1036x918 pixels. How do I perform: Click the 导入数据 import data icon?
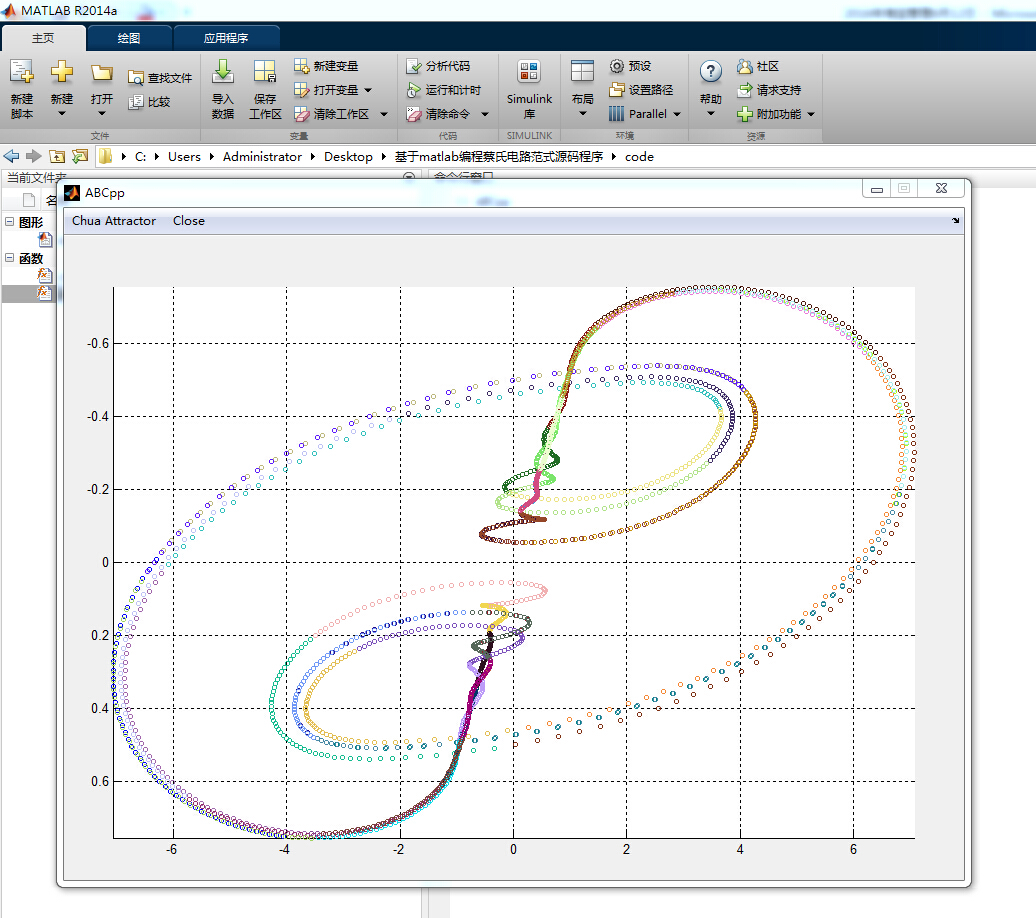[x=223, y=73]
